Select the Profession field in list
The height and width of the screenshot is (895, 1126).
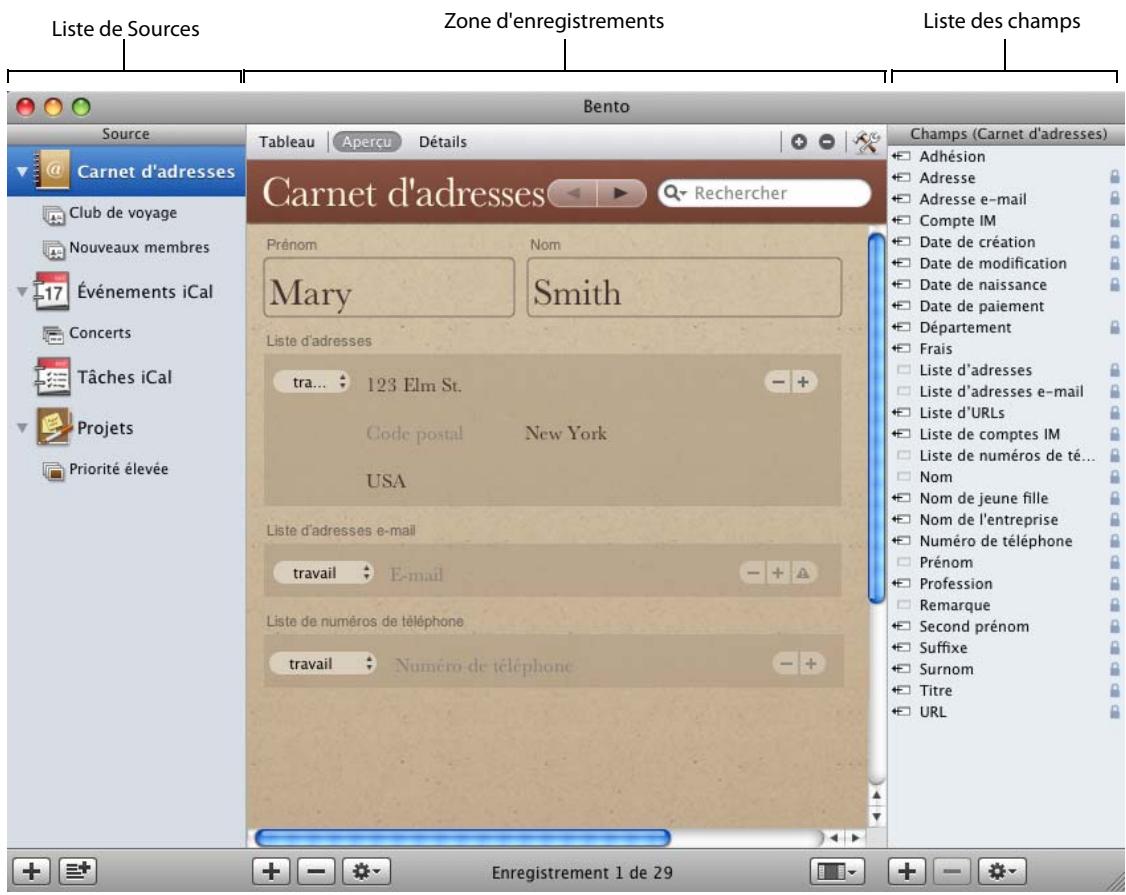tap(956, 584)
